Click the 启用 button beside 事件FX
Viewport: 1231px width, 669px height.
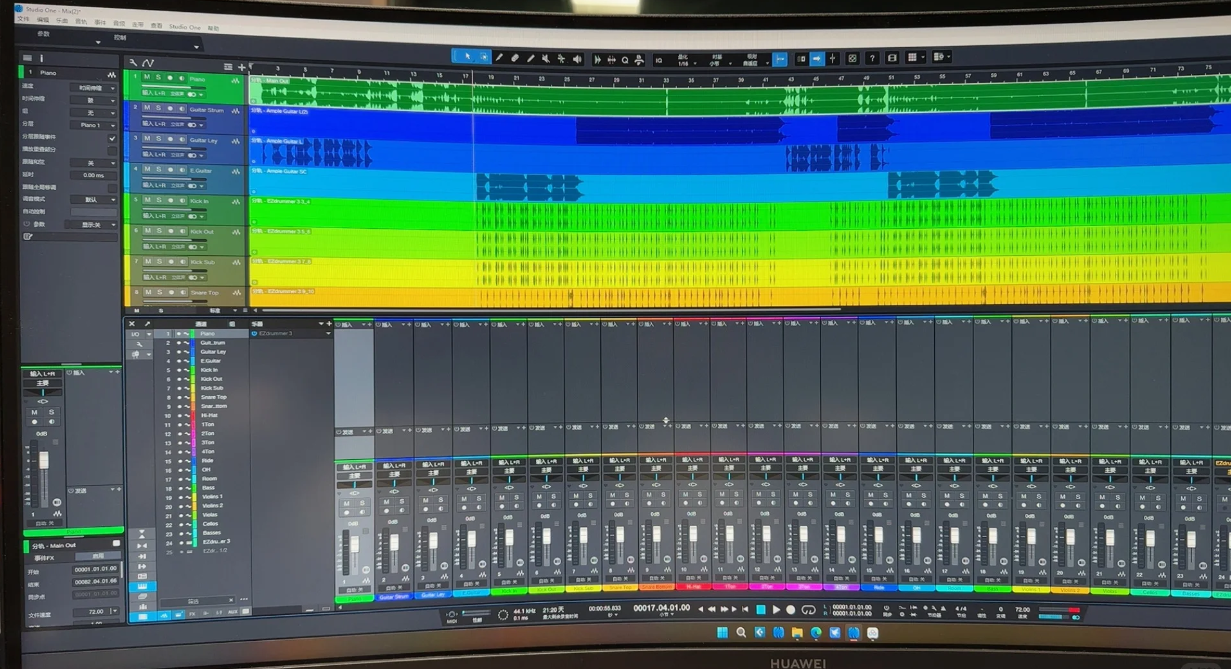click(98, 556)
